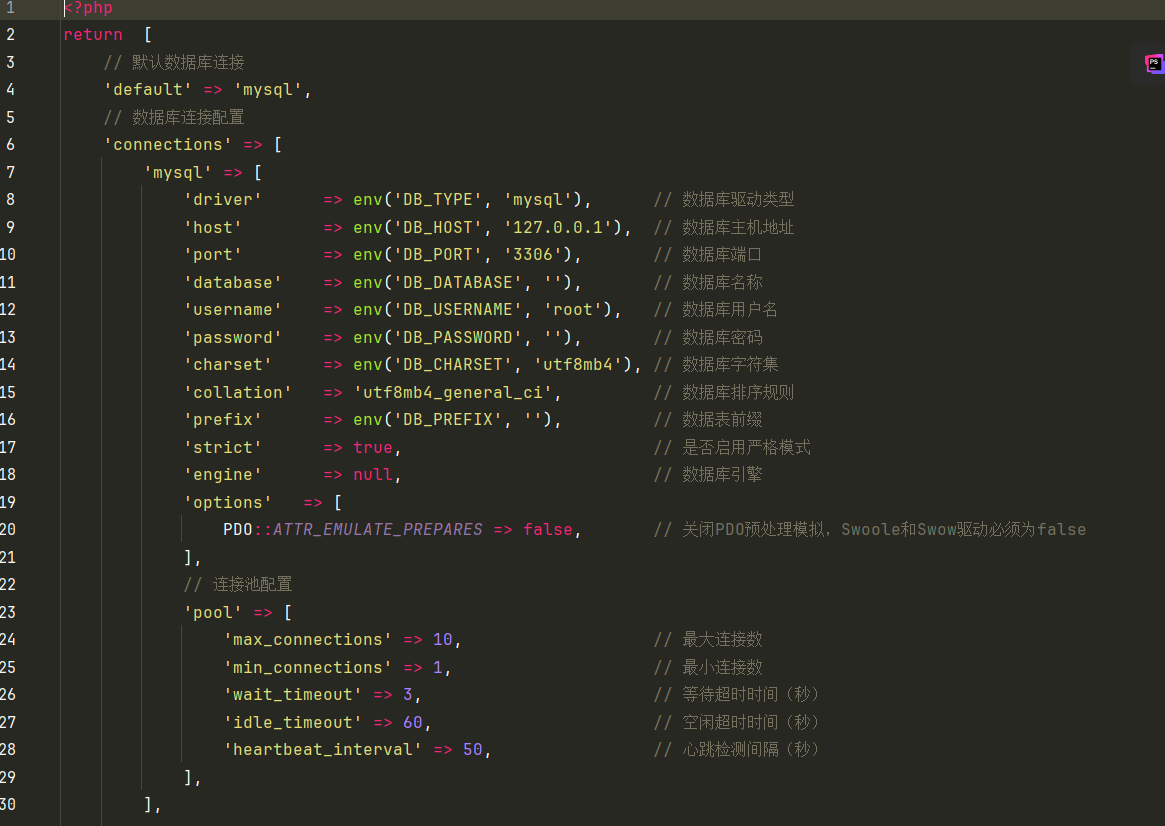The height and width of the screenshot is (826, 1165).
Task: Click the 'database' key
Action: pyautogui.click(x=233, y=282)
